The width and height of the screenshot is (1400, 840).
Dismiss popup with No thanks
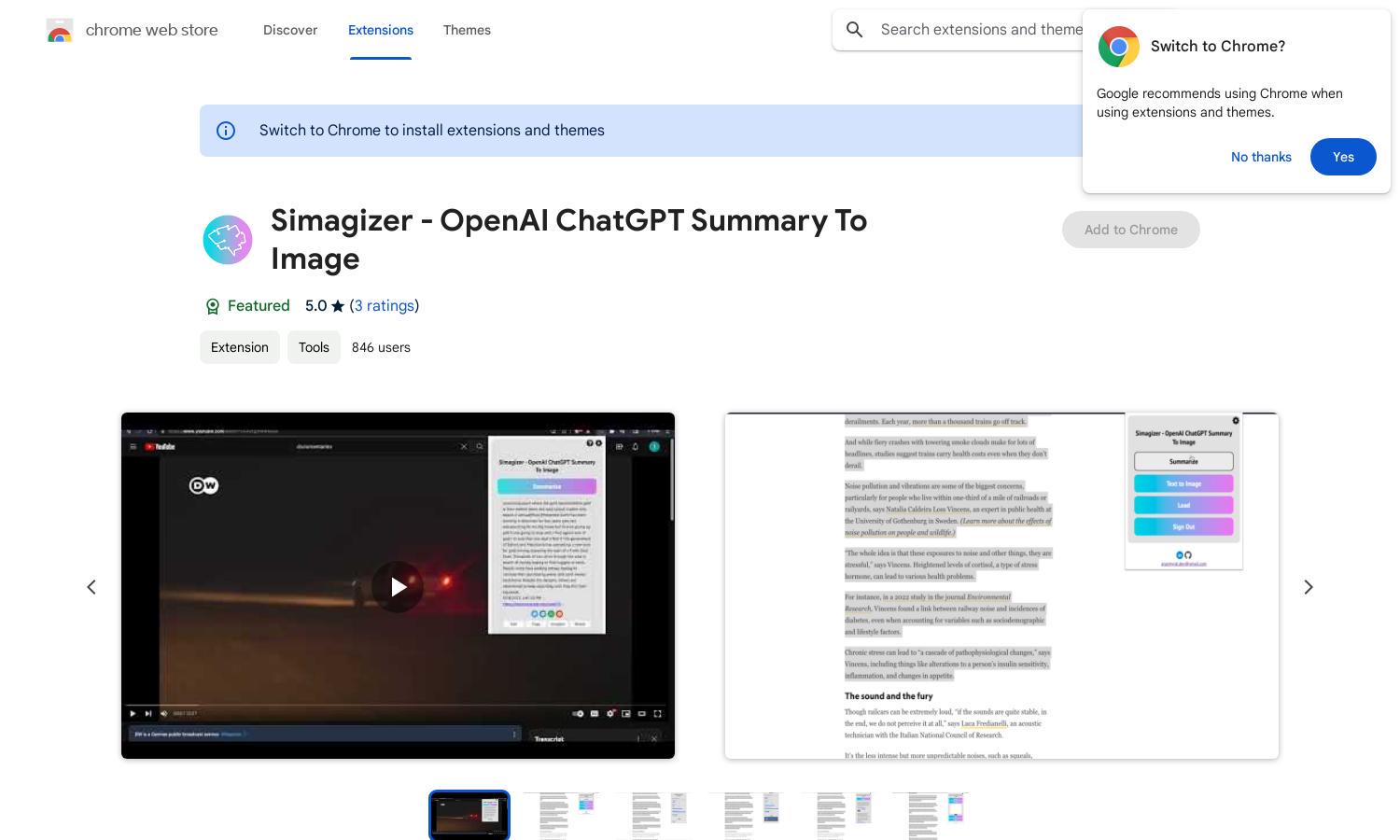point(1261,157)
